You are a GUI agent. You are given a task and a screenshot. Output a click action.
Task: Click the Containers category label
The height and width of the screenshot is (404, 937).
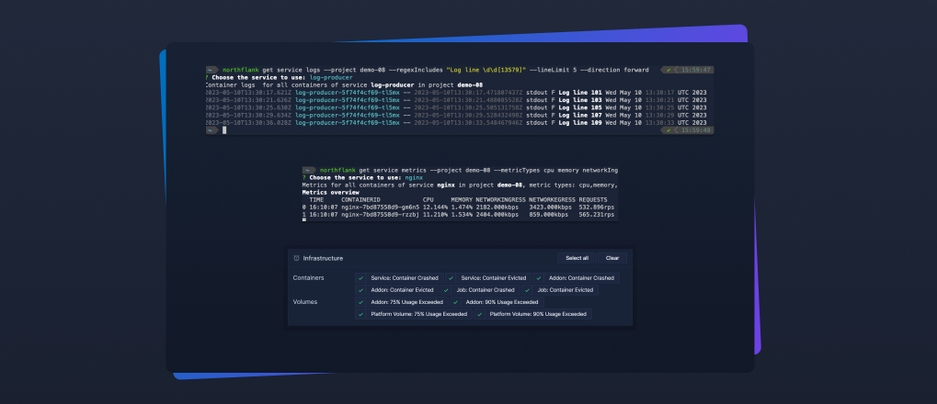[308, 278]
